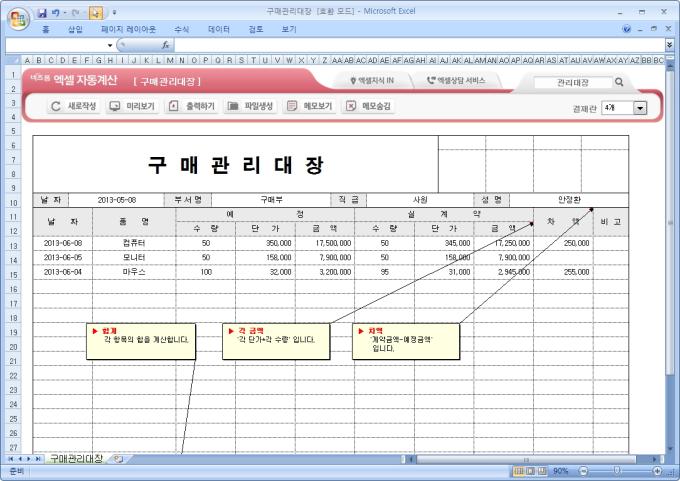680x481 pixels.
Task: Expand the Name Box dropdown
Action: pyautogui.click(x=110, y=45)
